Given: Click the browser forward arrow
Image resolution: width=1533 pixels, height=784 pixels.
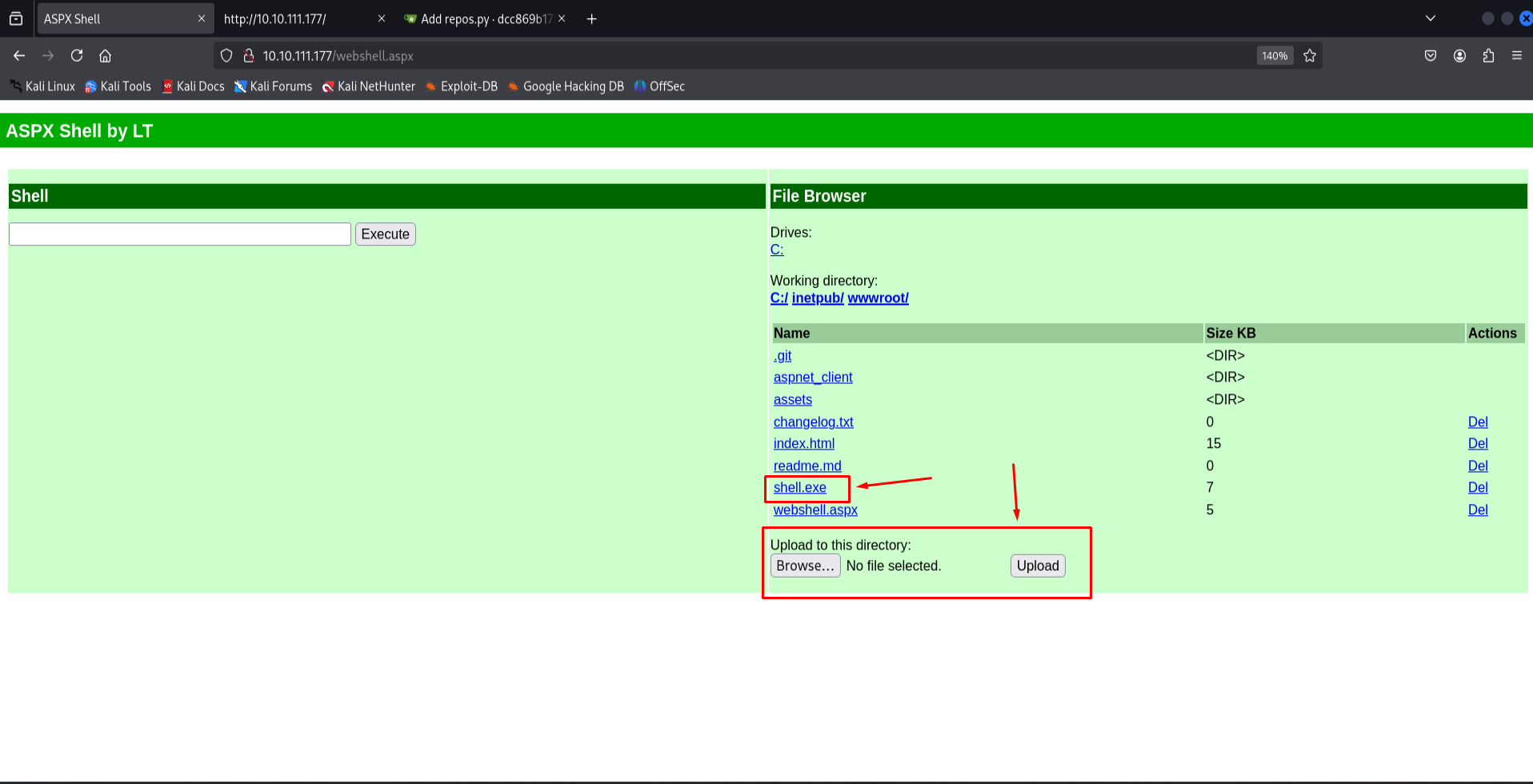Looking at the screenshot, I should (x=48, y=55).
